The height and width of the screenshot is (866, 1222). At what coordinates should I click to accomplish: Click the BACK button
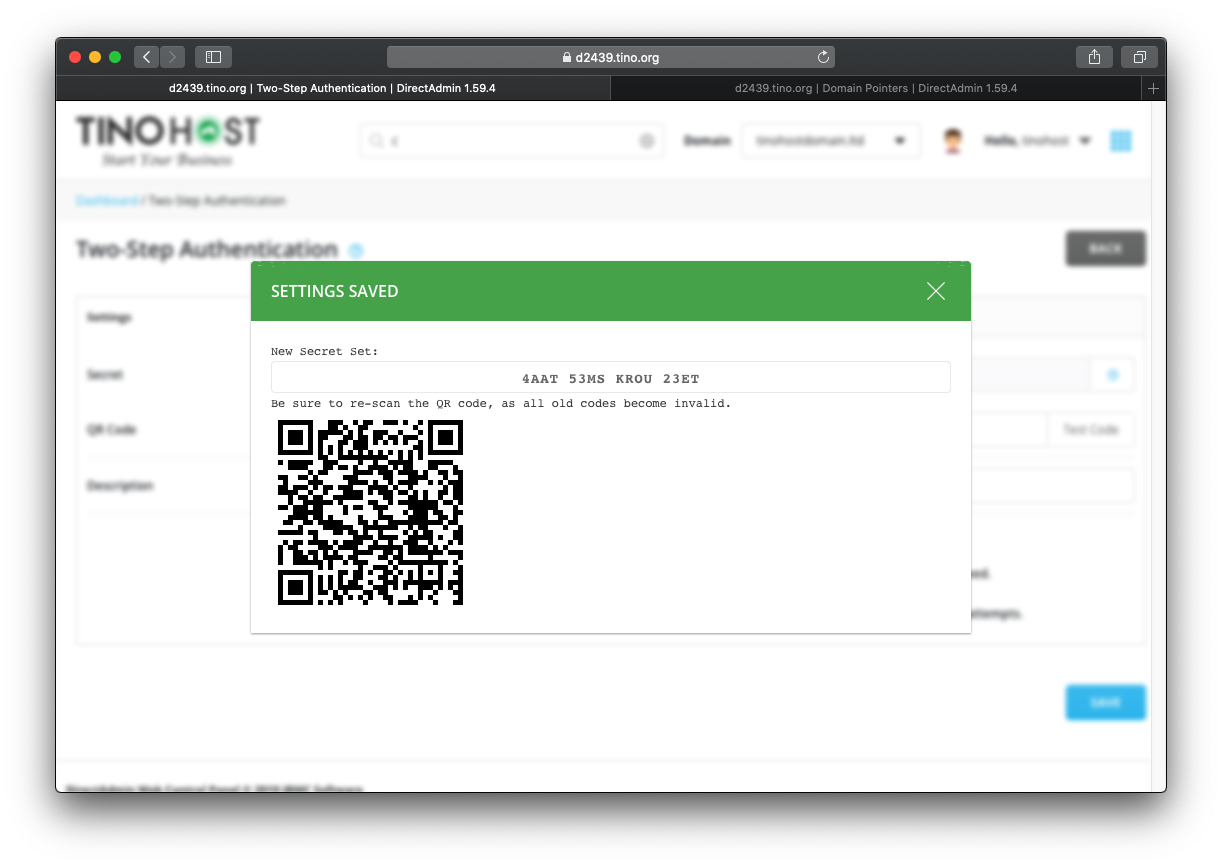1105,248
